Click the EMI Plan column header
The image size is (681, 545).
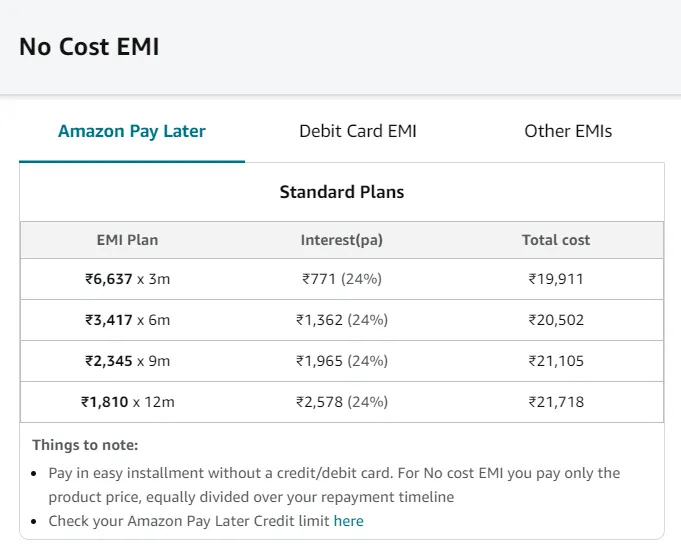pos(127,240)
